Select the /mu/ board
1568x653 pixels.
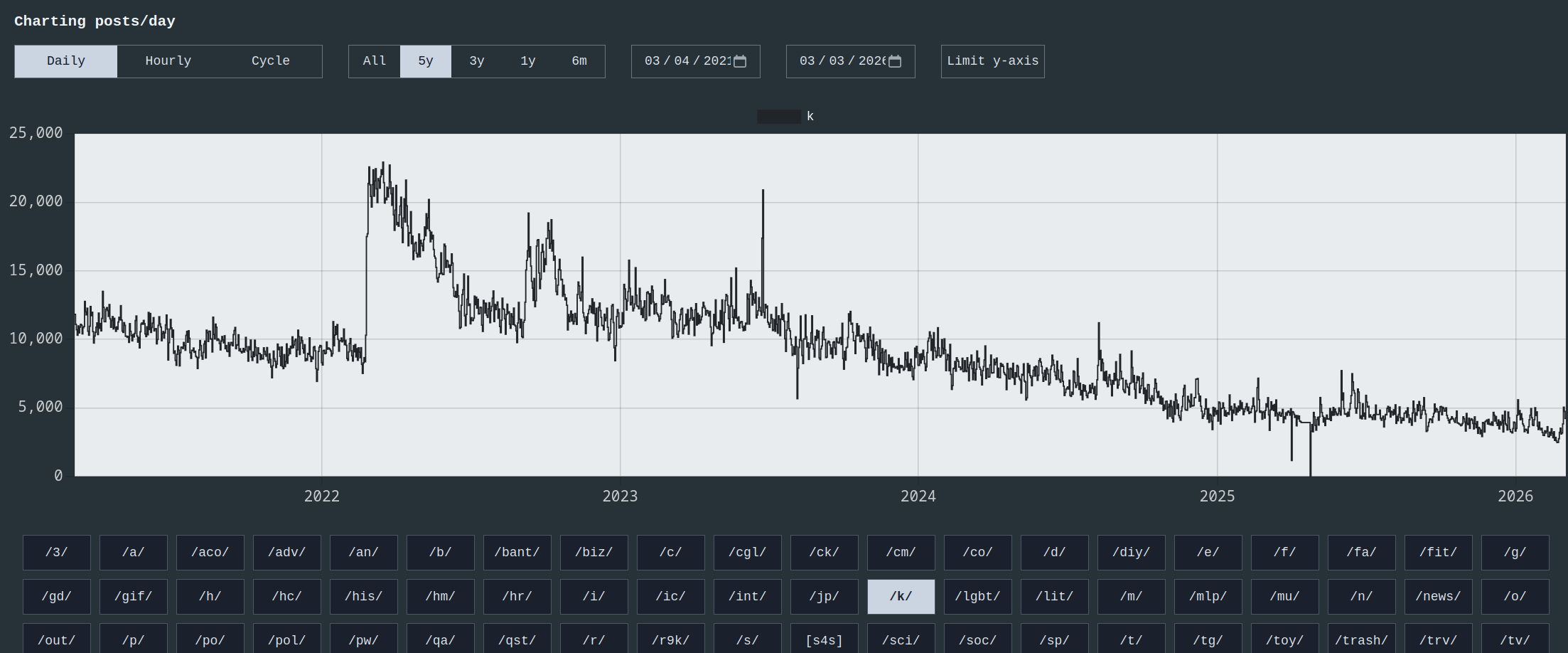pyautogui.click(x=1285, y=597)
